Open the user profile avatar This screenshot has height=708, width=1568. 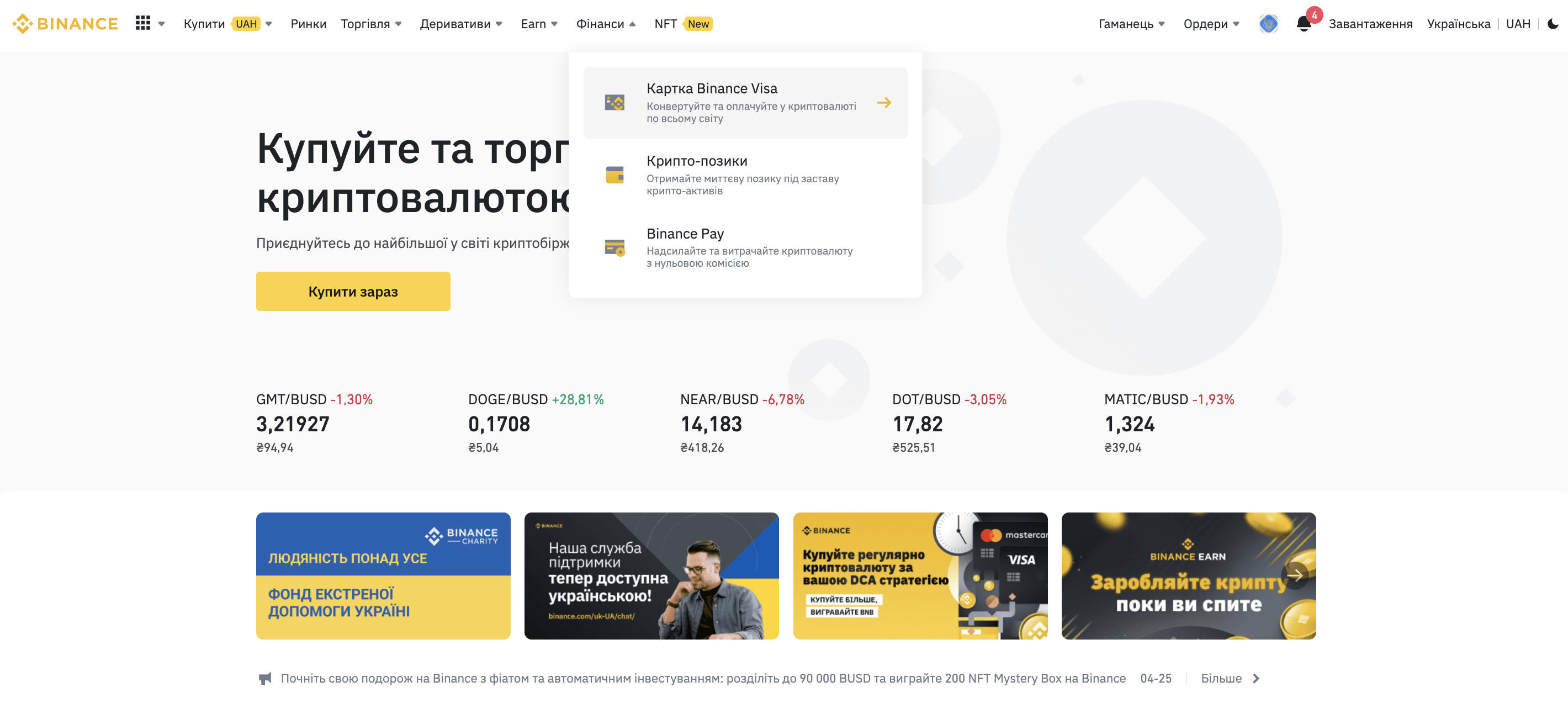click(1268, 24)
